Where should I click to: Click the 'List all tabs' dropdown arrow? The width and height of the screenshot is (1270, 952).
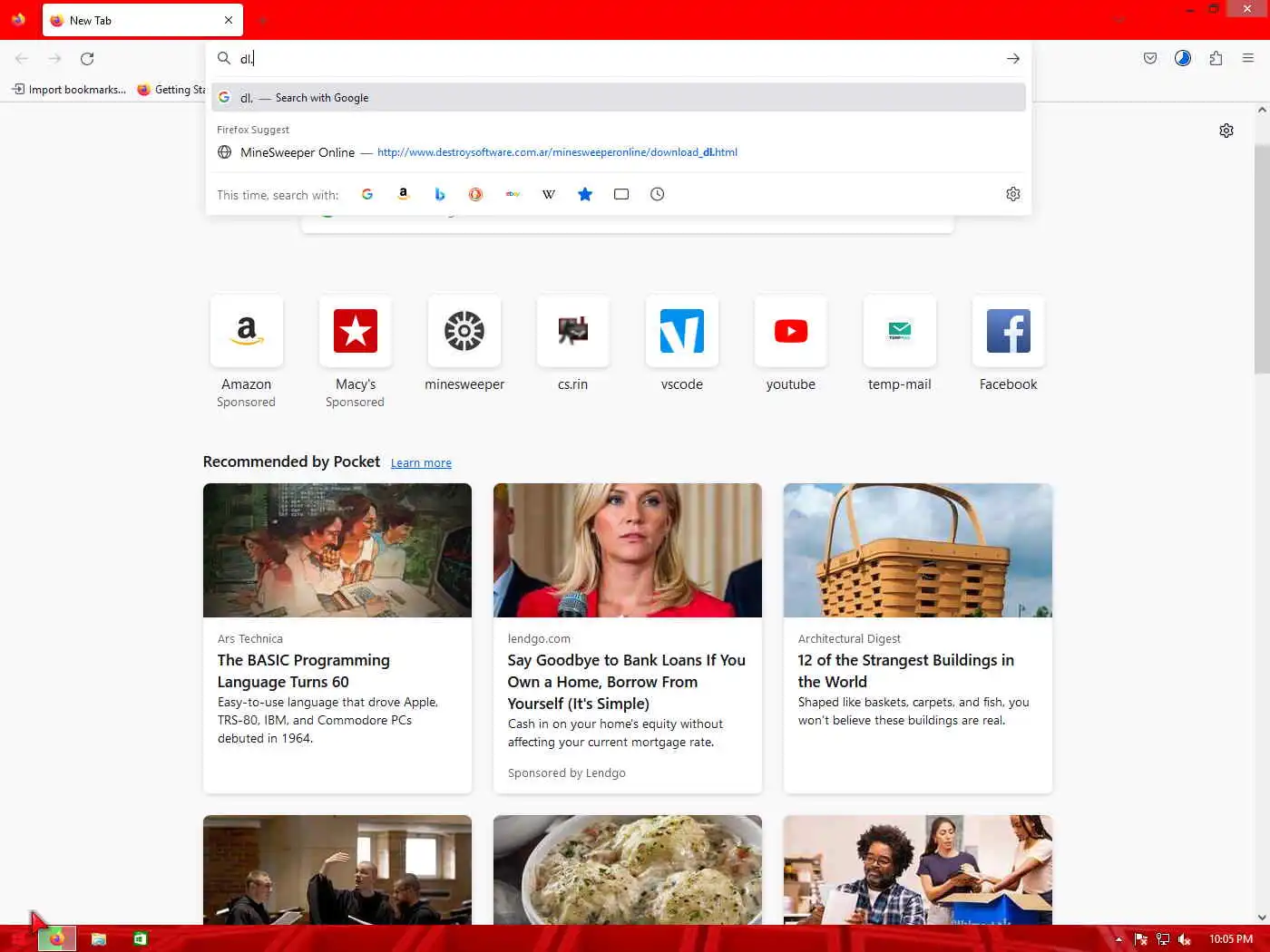click(x=1119, y=20)
